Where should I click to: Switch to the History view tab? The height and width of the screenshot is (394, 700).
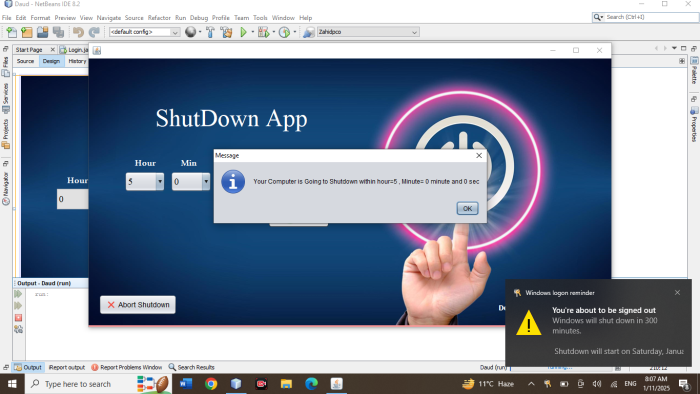coord(77,61)
